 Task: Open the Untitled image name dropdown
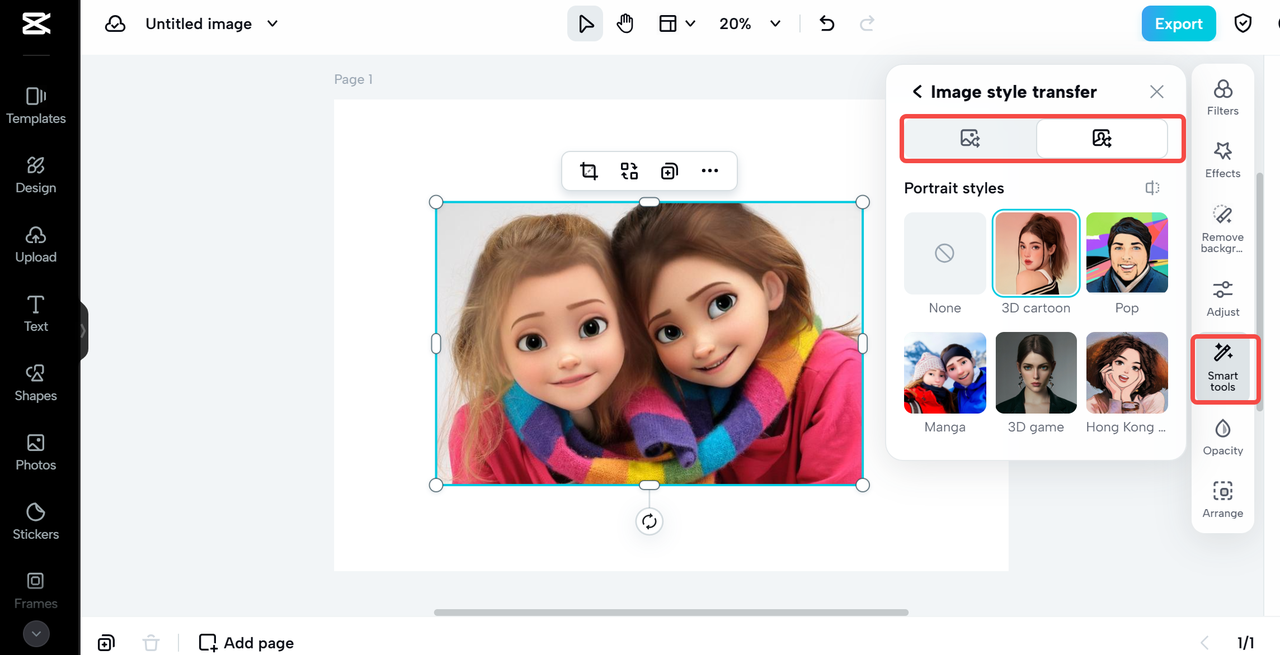[x=211, y=24]
